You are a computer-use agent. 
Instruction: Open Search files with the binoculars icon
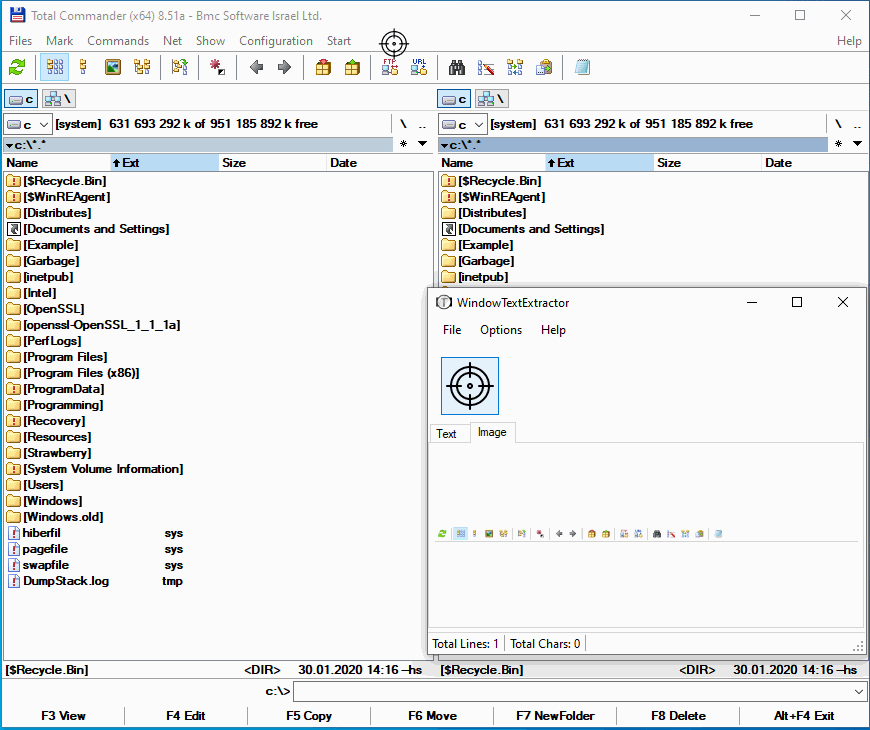[x=457, y=68]
